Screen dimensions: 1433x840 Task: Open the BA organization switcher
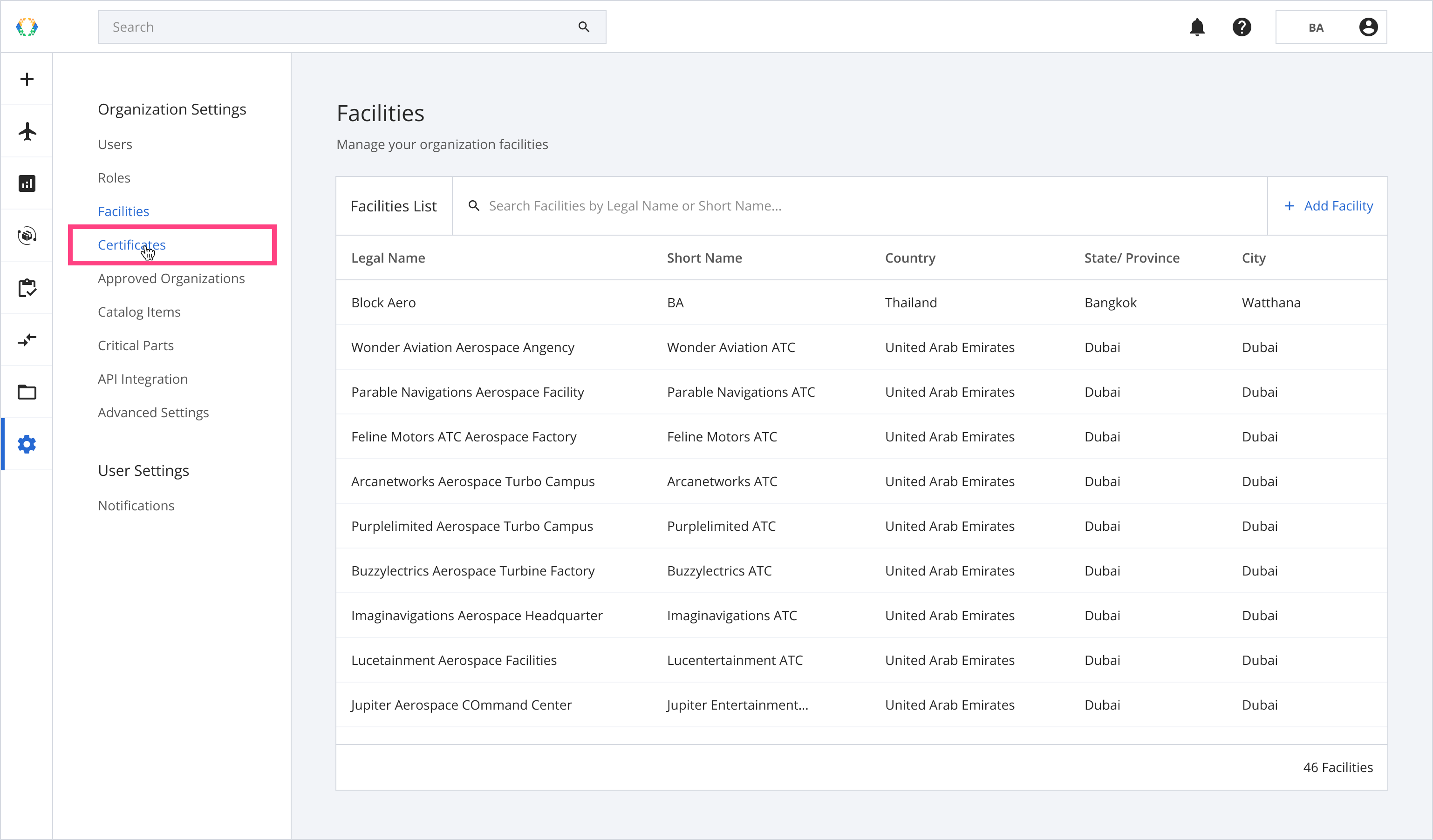1331,27
